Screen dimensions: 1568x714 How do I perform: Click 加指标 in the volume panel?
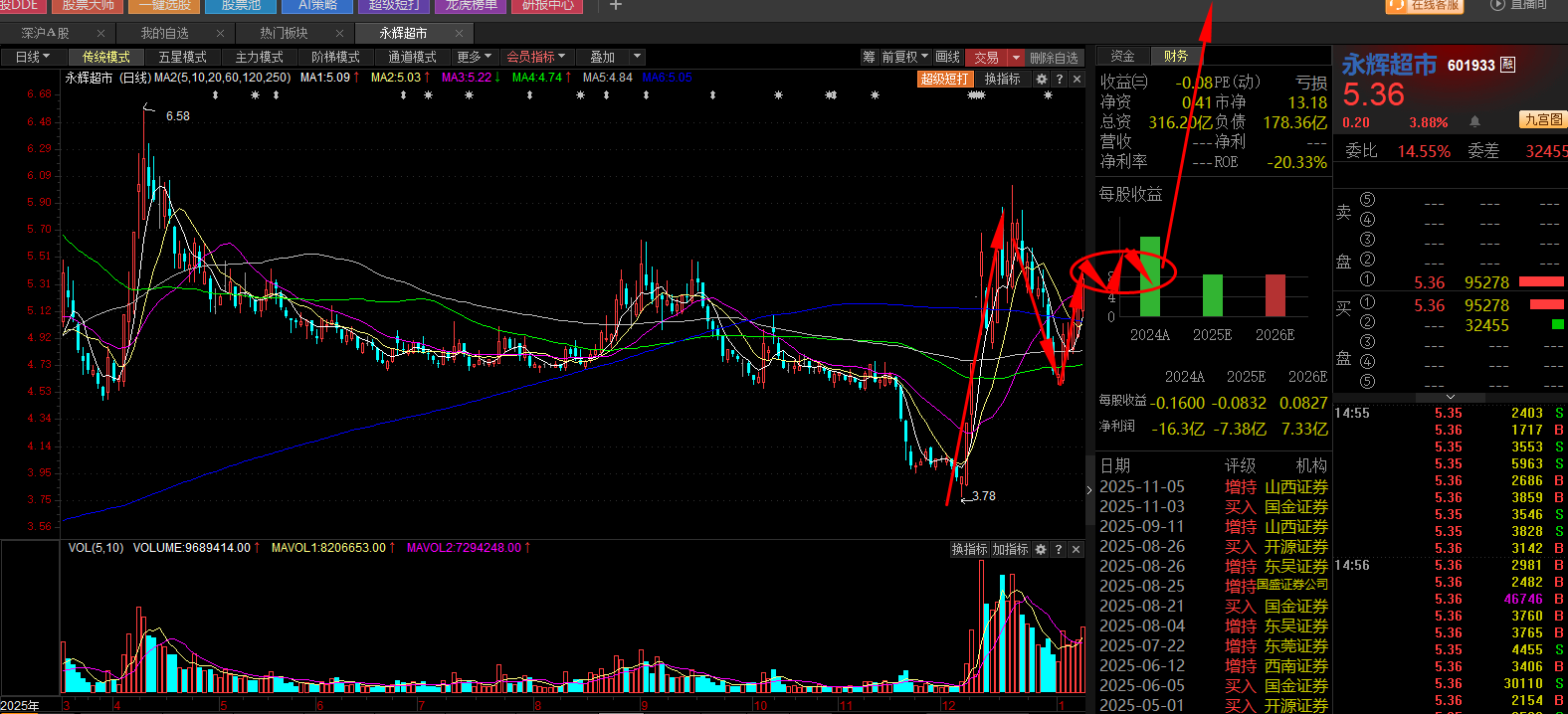1010,549
